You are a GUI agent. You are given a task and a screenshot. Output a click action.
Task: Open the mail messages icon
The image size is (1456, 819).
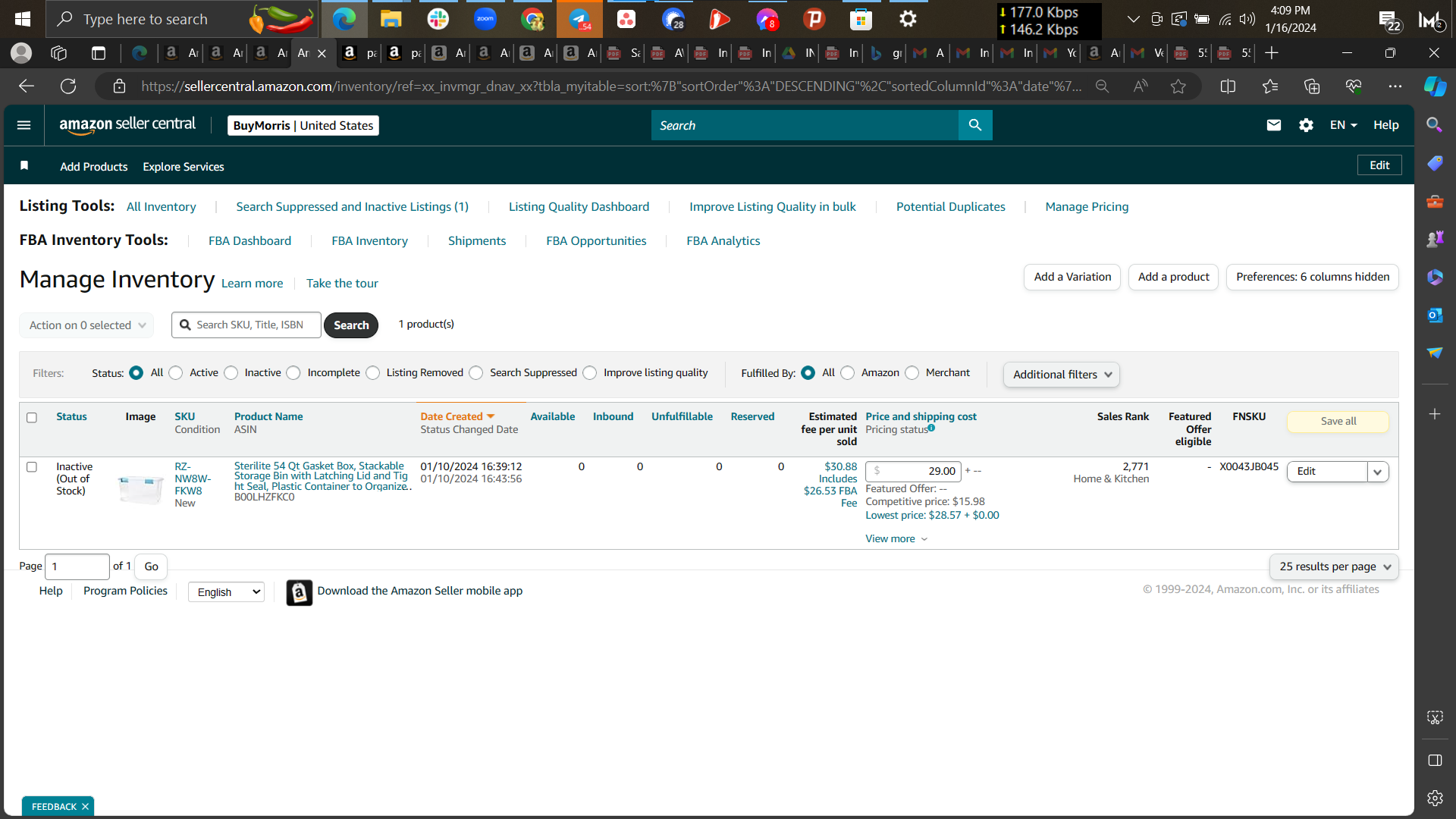[x=1274, y=125]
